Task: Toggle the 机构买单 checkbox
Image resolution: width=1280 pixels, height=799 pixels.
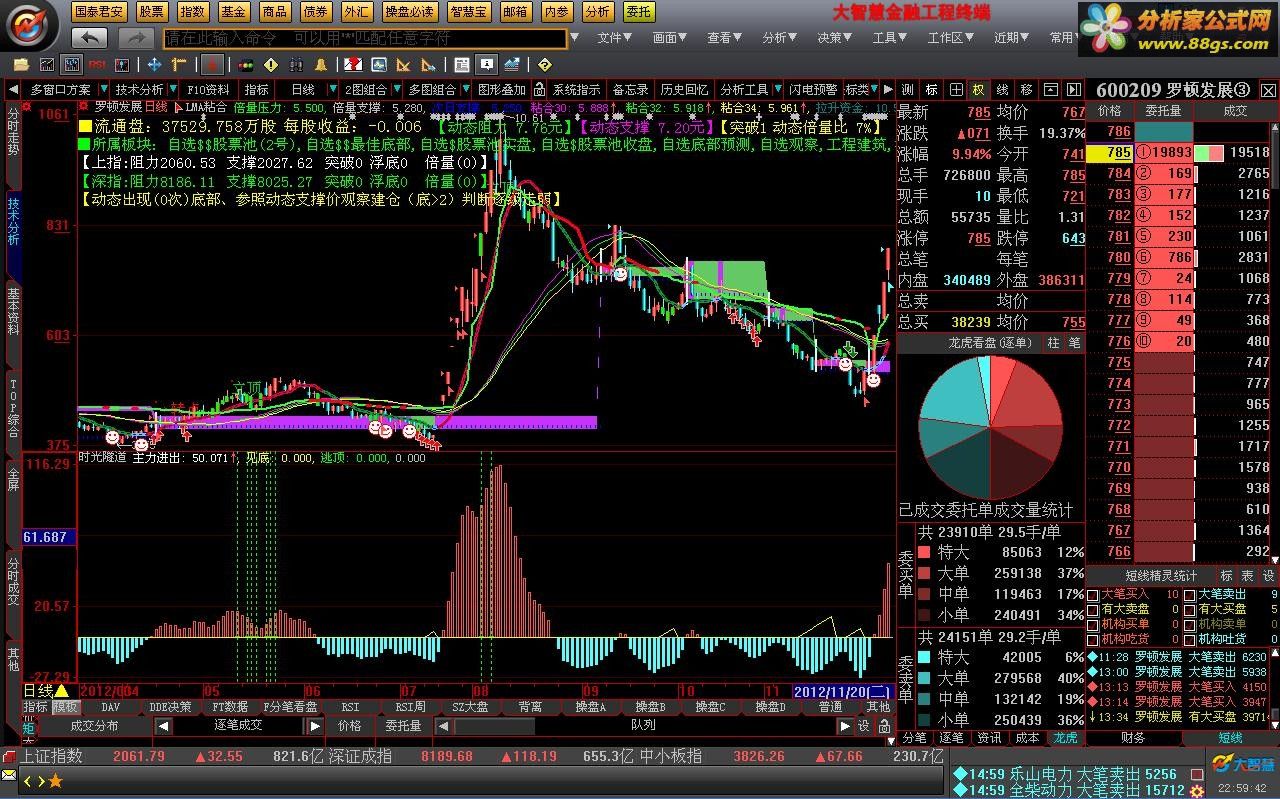Action: [1092, 624]
